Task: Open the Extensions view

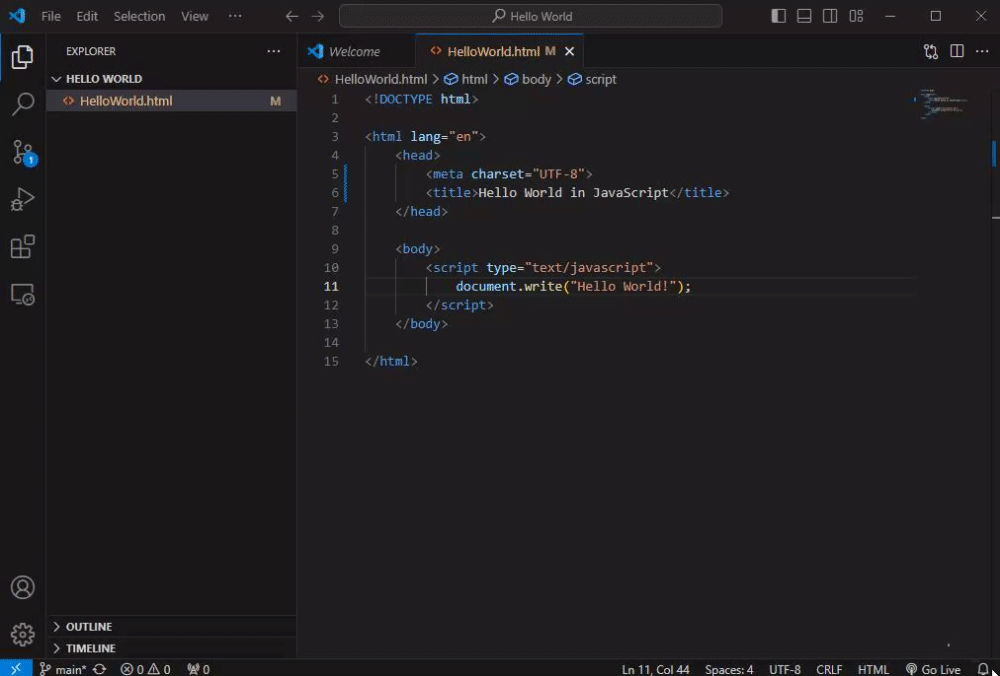Action: click(x=23, y=246)
